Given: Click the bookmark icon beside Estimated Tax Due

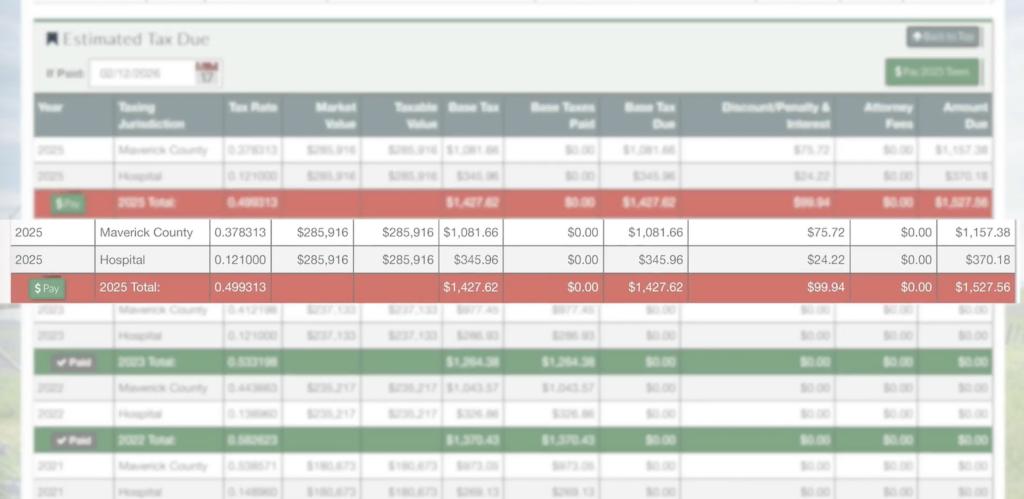Looking at the screenshot, I should [x=52, y=39].
